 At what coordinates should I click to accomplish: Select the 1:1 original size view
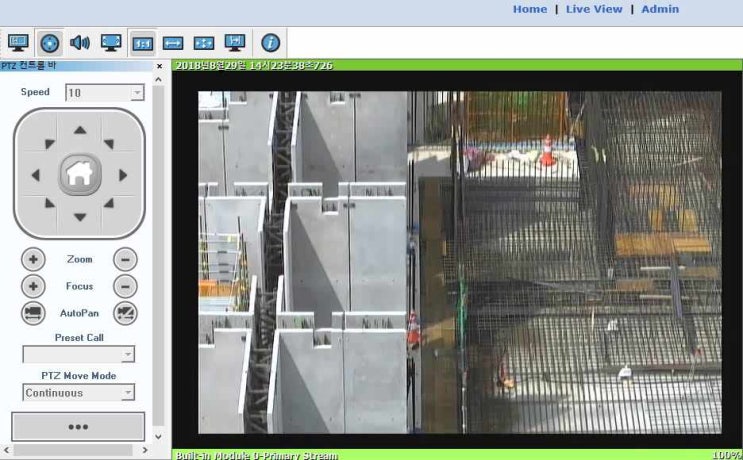coord(142,43)
